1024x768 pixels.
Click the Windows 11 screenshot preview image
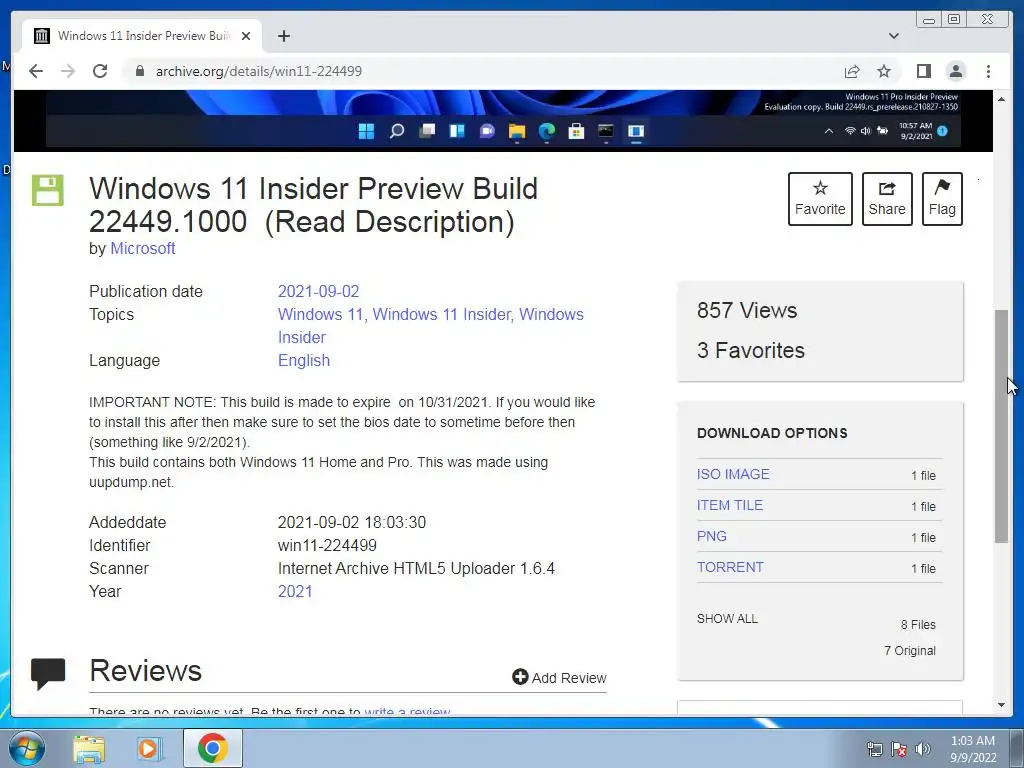503,121
